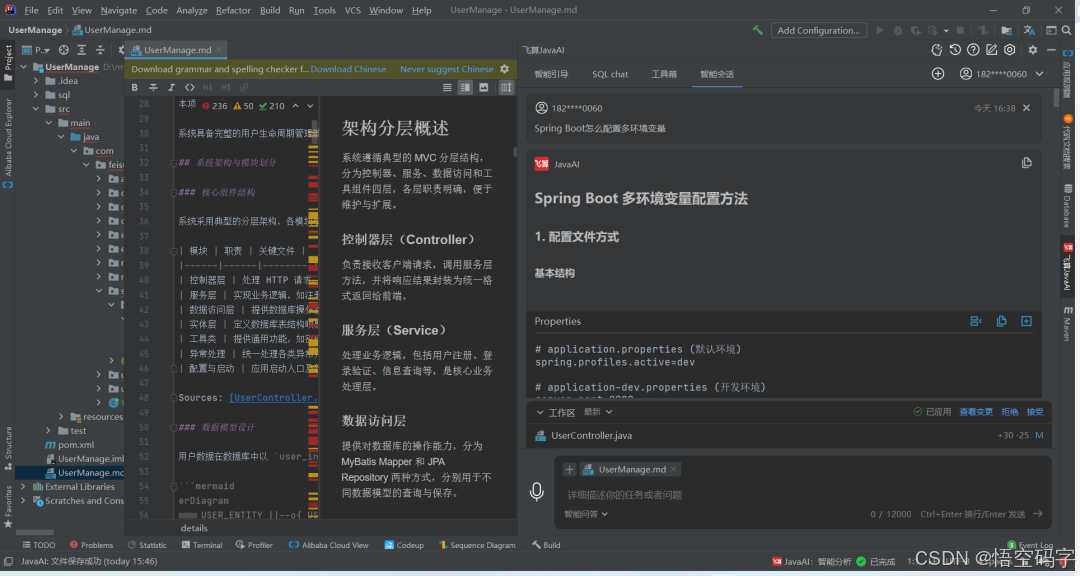Image resolution: width=1080 pixels, height=576 pixels.
Task: Go to next highlighted error arrow
Action: click(x=310, y=106)
